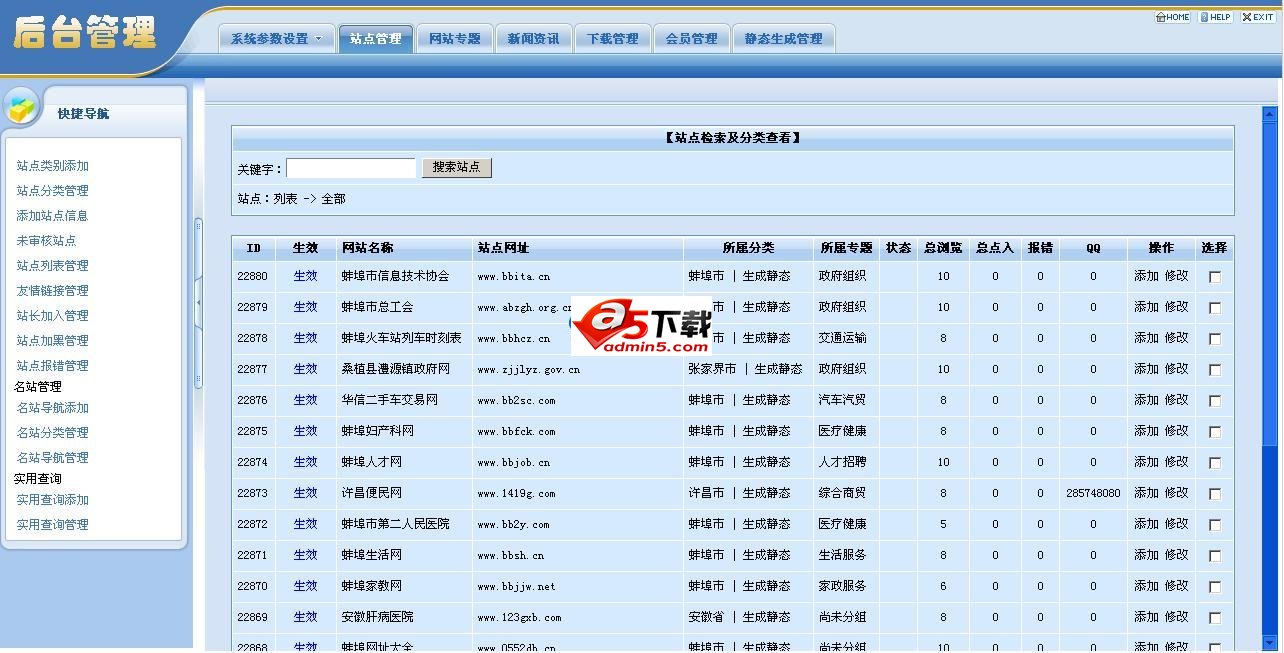Click 生效 link in row 22873
Screen dimensions: 1284x653
(305, 493)
